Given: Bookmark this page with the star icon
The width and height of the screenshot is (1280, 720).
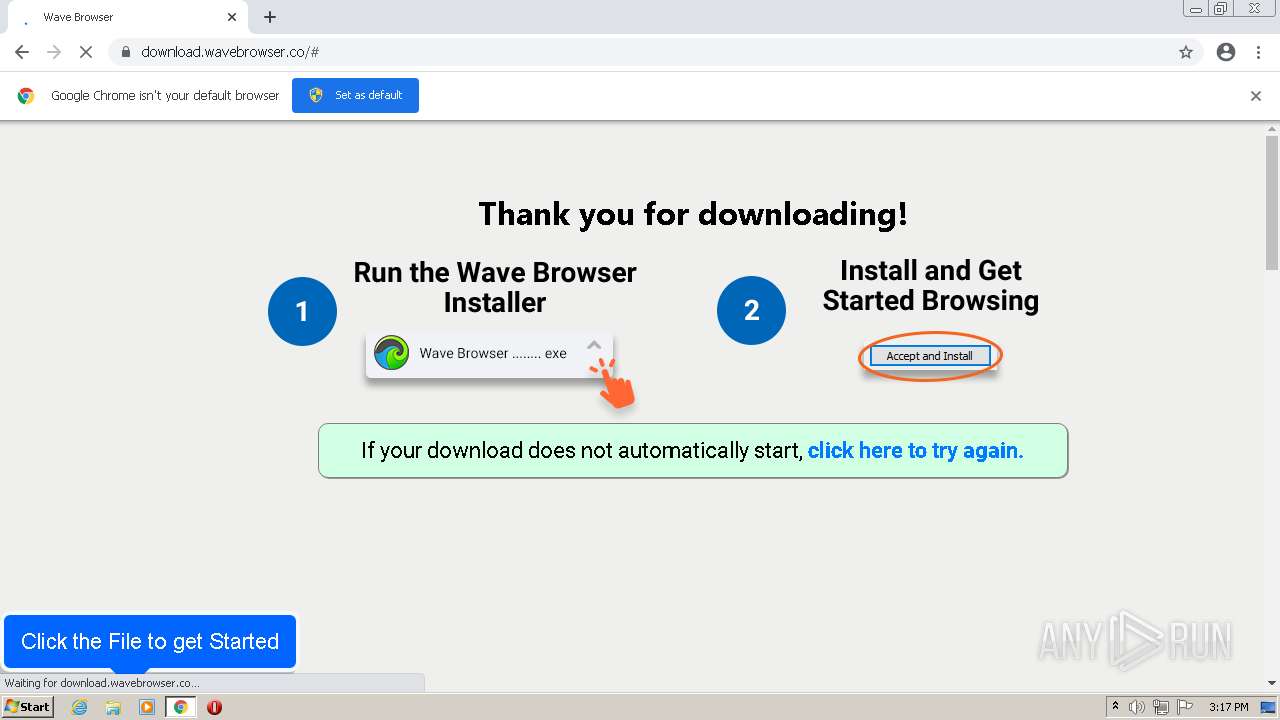Looking at the screenshot, I should click(x=1186, y=52).
